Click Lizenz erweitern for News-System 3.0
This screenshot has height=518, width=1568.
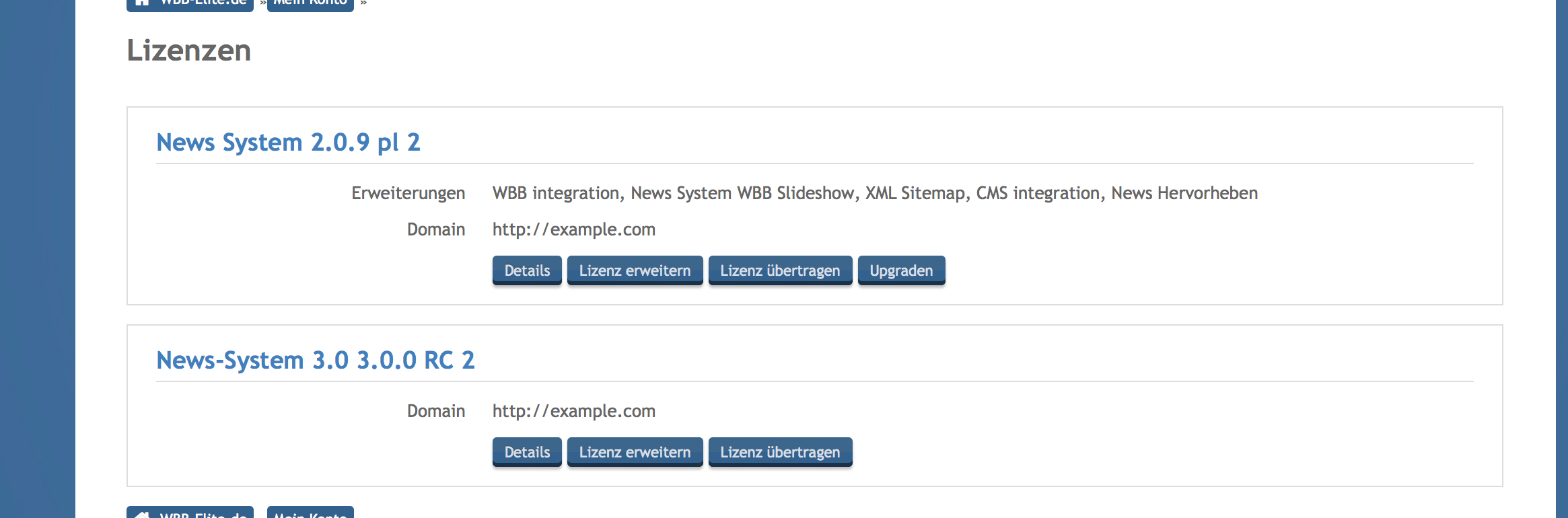coord(635,452)
